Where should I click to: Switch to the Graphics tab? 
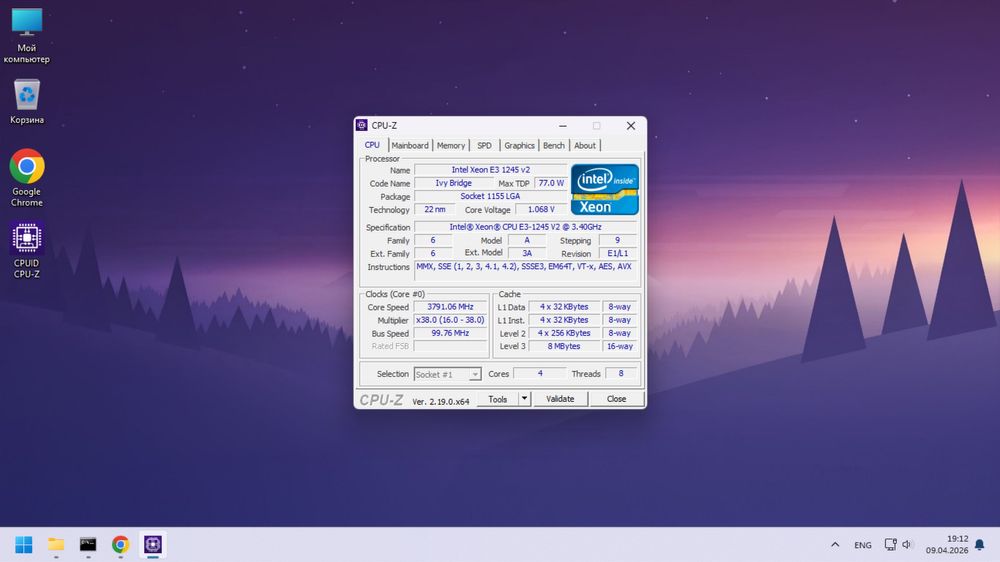click(x=519, y=145)
